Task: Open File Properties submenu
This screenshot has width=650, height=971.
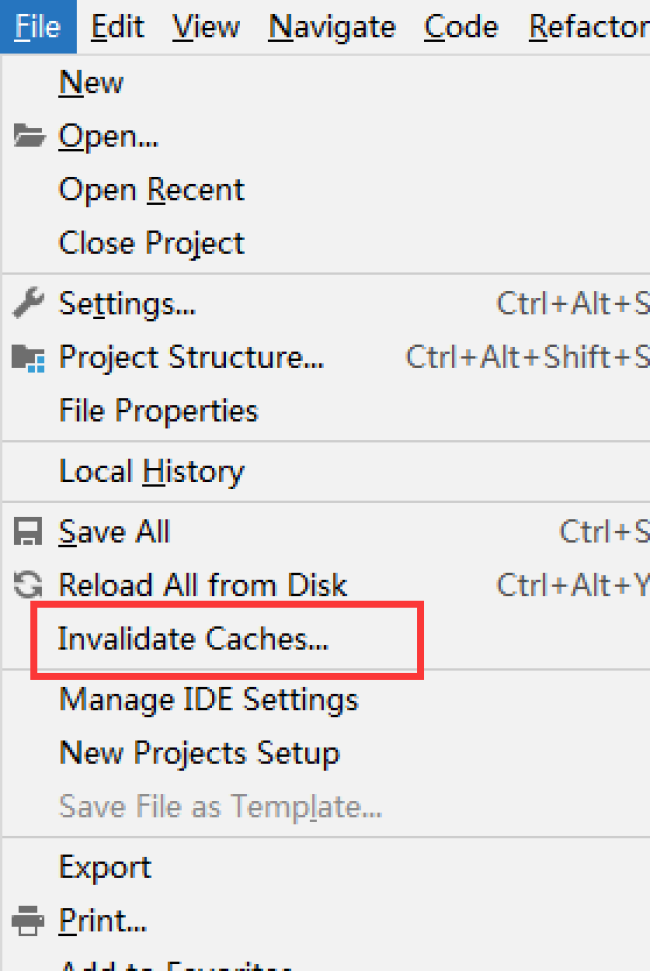Action: 158,411
